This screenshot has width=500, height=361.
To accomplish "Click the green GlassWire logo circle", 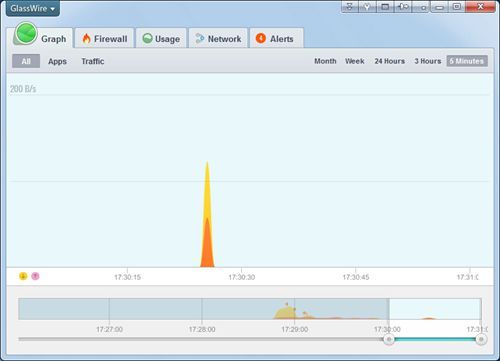I will tap(26, 33).
